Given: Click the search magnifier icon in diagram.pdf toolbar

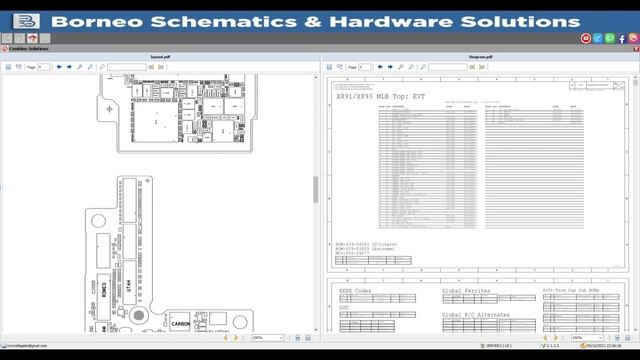Looking at the screenshot, I should point(423,67).
